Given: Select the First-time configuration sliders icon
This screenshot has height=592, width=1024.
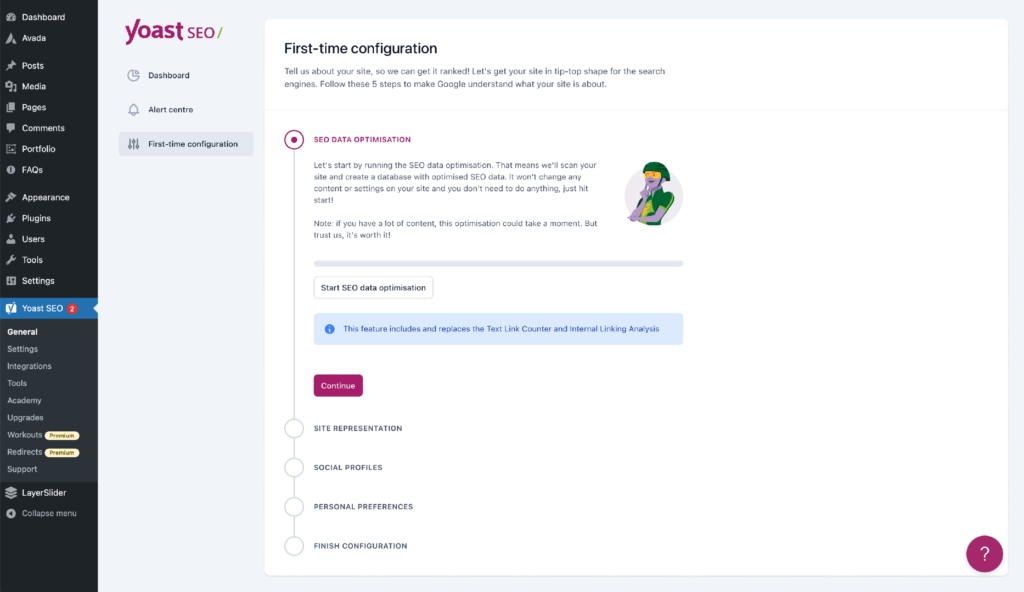Looking at the screenshot, I should pyautogui.click(x=133, y=144).
